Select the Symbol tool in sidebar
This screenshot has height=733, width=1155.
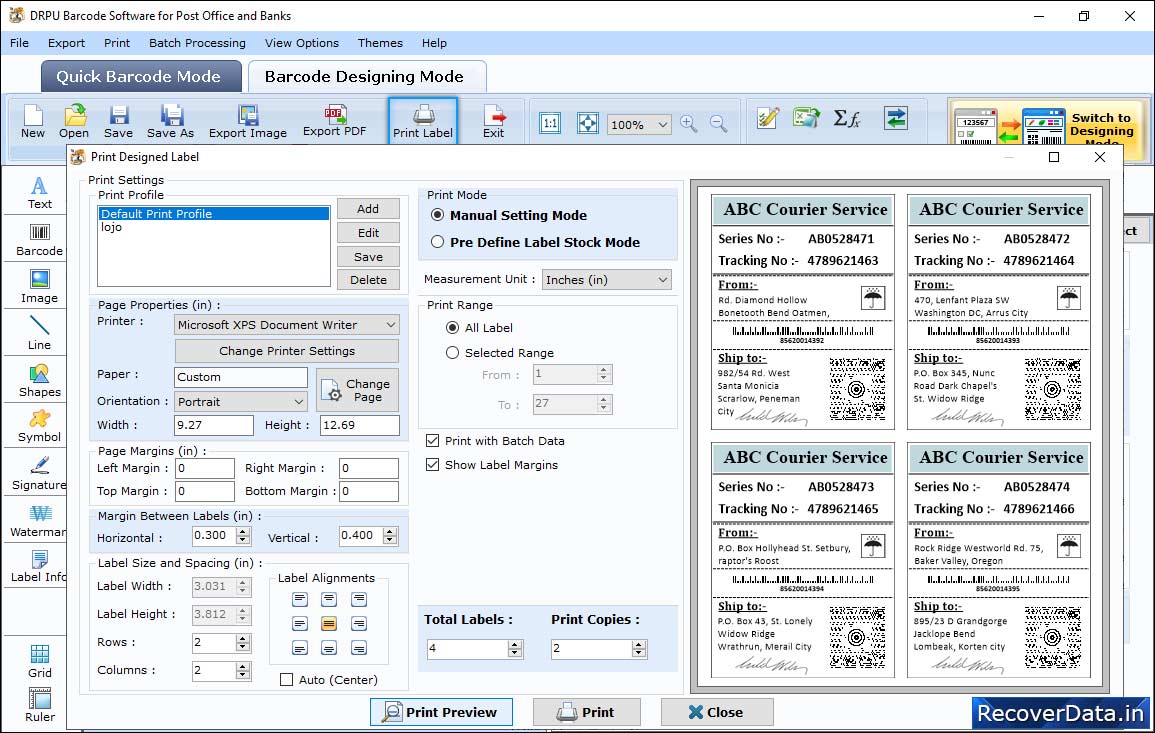point(39,427)
